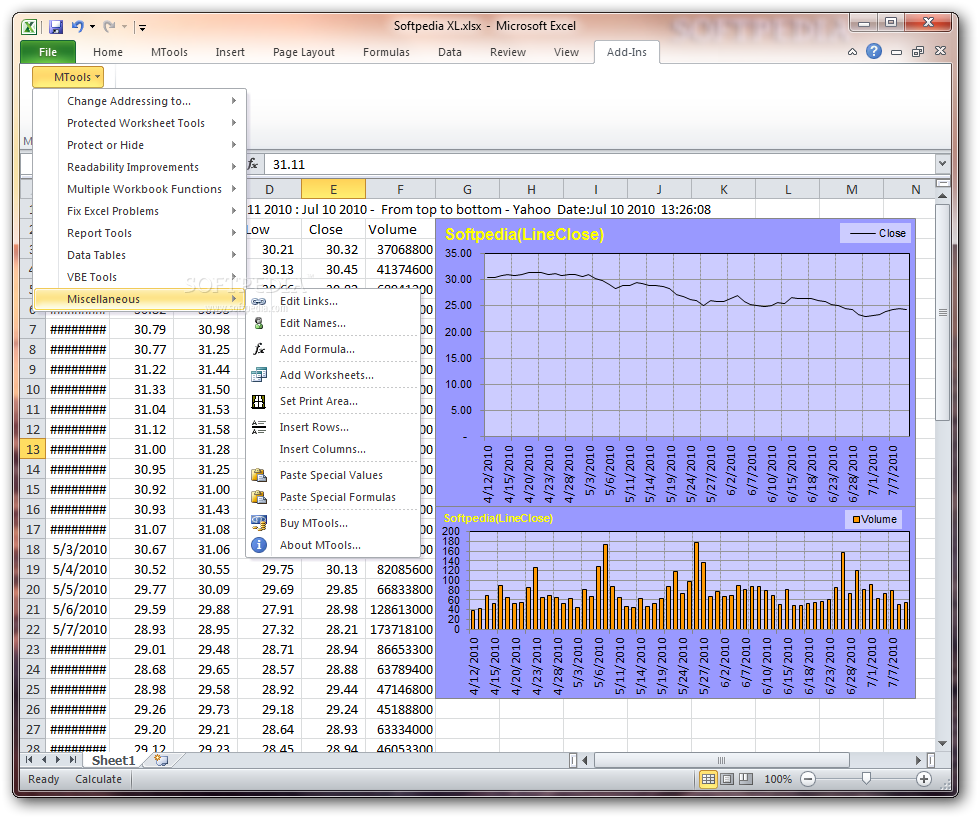Click the Save icon in quick access toolbar
The height and width of the screenshot is (818, 979).
pos(56,27)
